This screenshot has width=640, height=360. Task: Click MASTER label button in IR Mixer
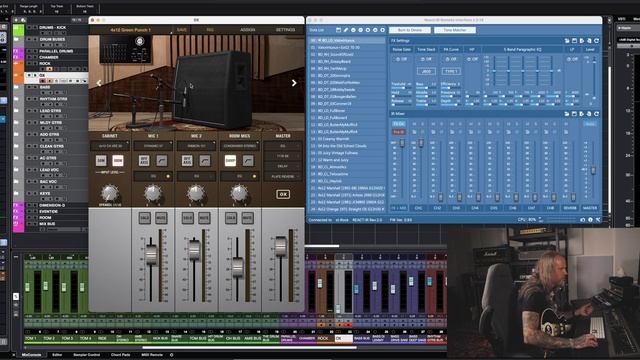click(x=590, y=208)
